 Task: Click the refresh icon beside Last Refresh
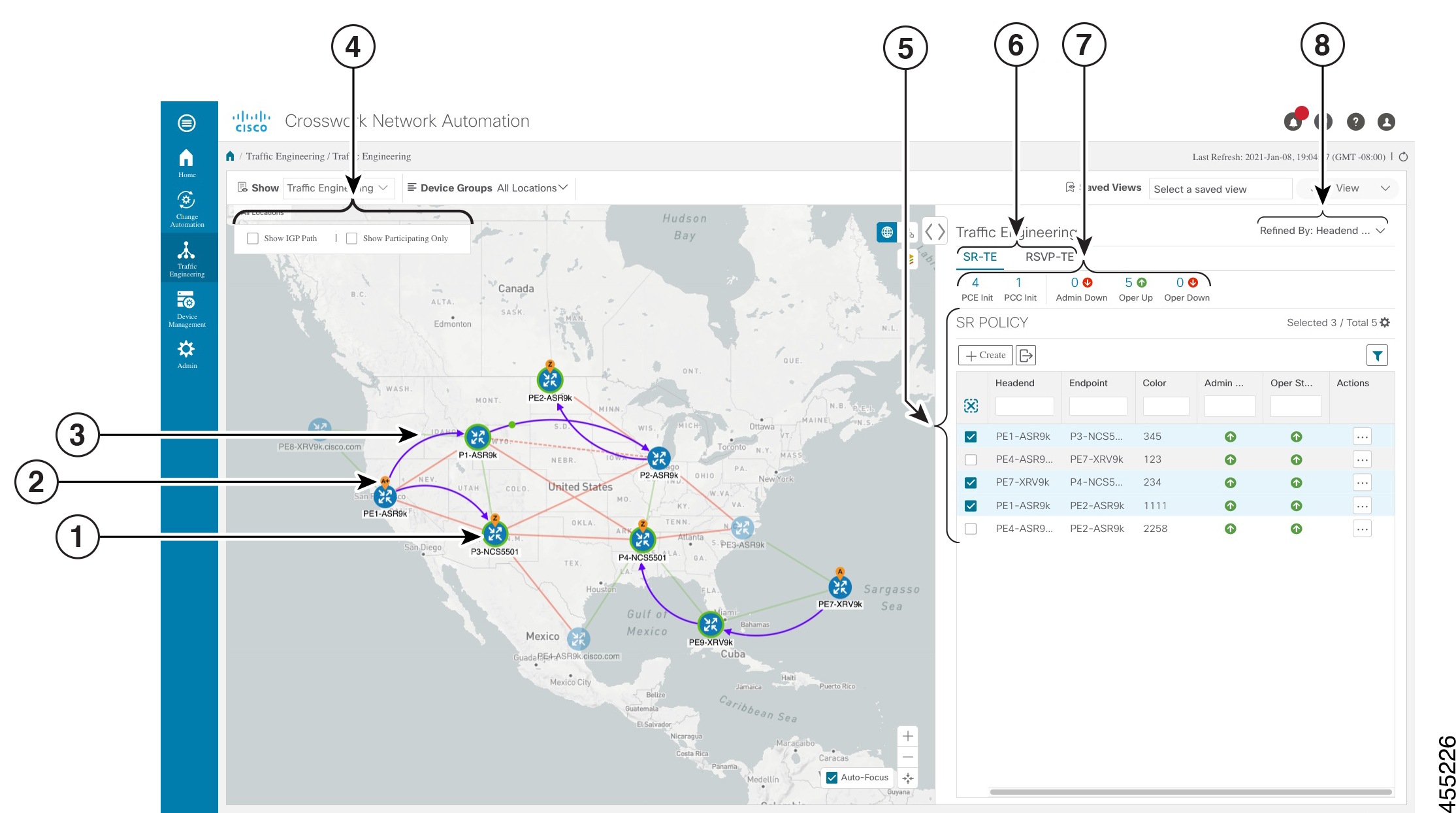(x=1403, y=157)
